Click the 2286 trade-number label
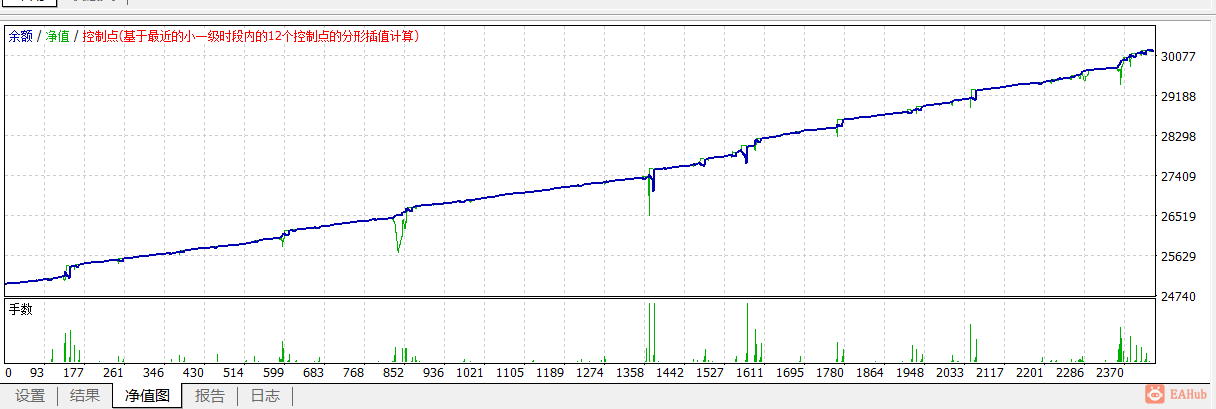The width and height of the screenshot is (1216, 409). pyautogui.click(x=1070, y=372)
